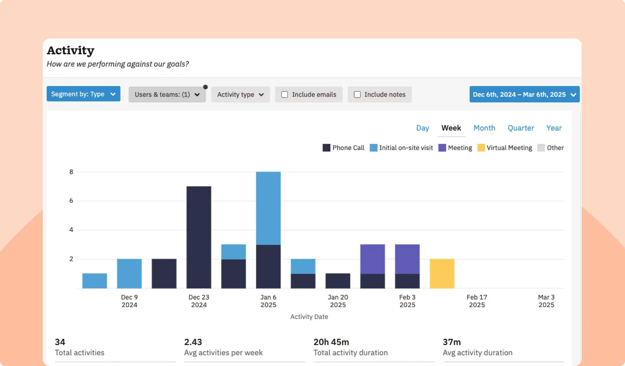Click the Phone Call legend color swatch
Viewport: 625px width, 366px height.
click(x=326, y=148)
